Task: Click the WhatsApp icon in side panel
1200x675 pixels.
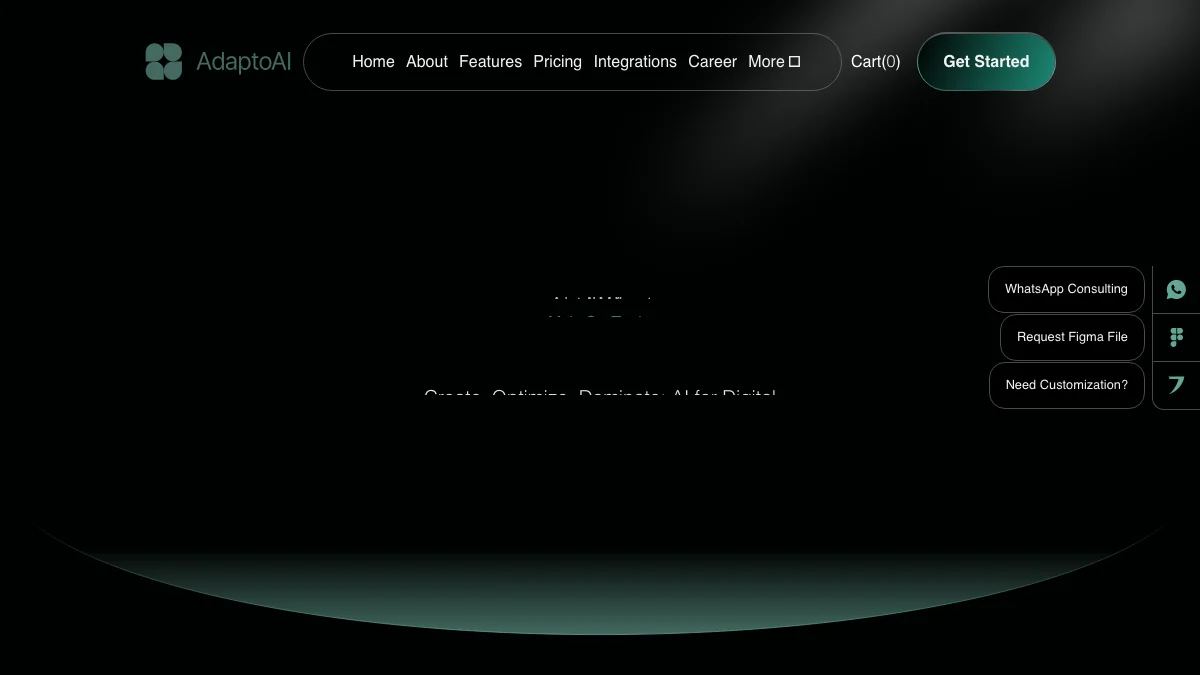Action: (x=1176, y=289)
